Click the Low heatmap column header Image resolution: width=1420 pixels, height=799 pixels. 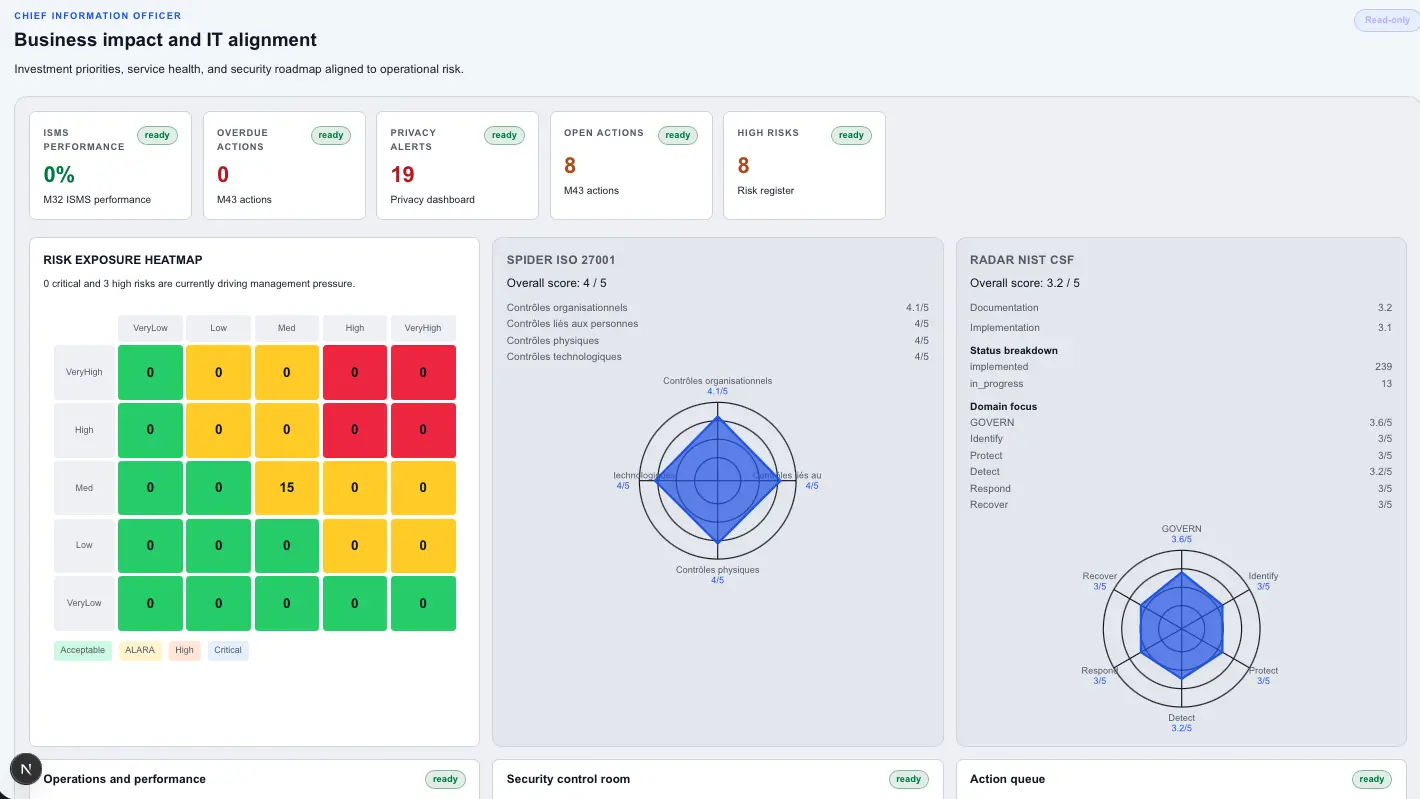(219, 328)
